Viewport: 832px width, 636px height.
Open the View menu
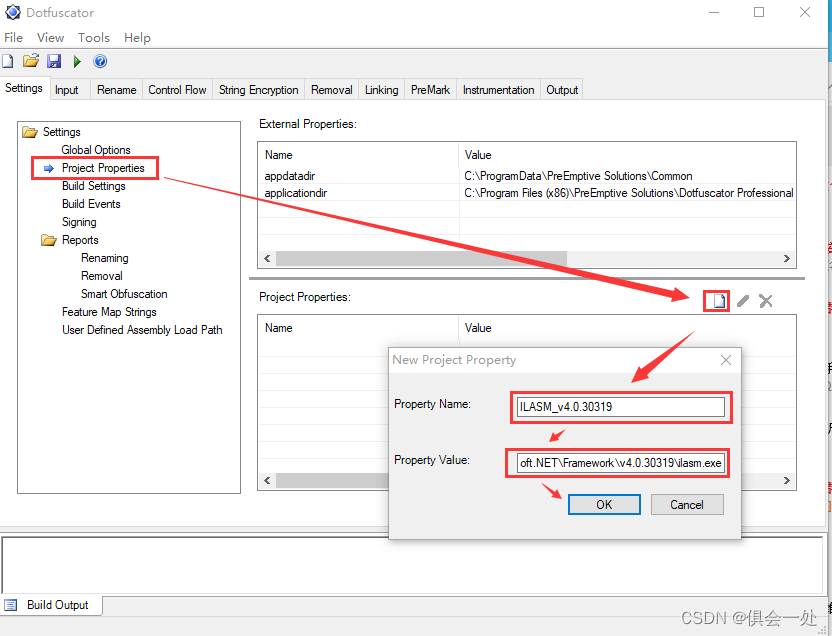pyautogui.click(x=50, y=38)
